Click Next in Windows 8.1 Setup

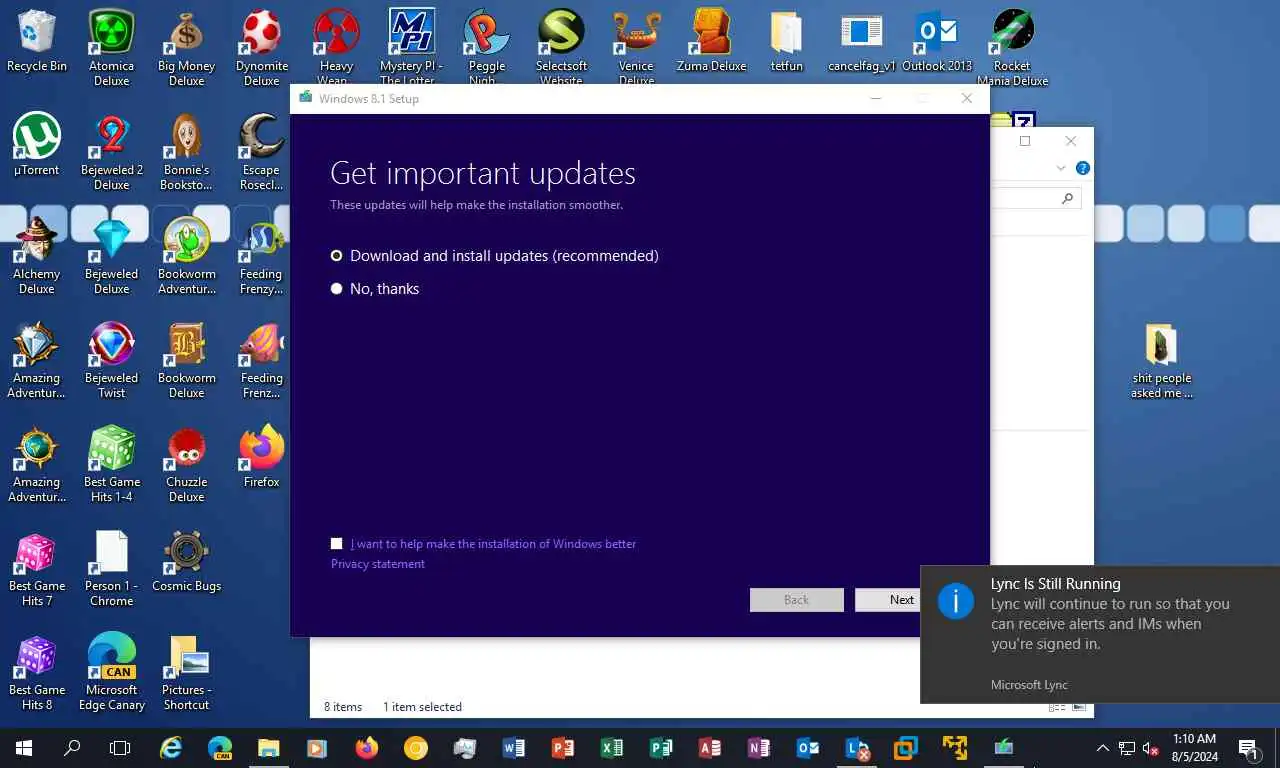coord(888,600)
